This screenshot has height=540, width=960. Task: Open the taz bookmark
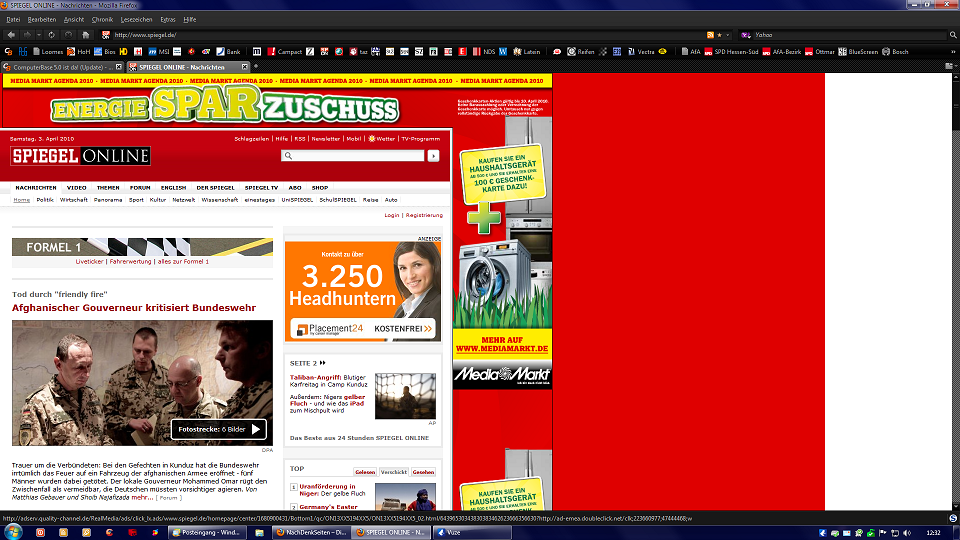(358, 52)
